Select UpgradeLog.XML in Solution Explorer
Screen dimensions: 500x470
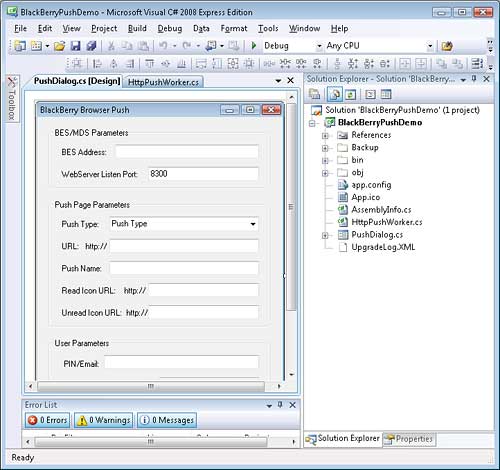383,247
